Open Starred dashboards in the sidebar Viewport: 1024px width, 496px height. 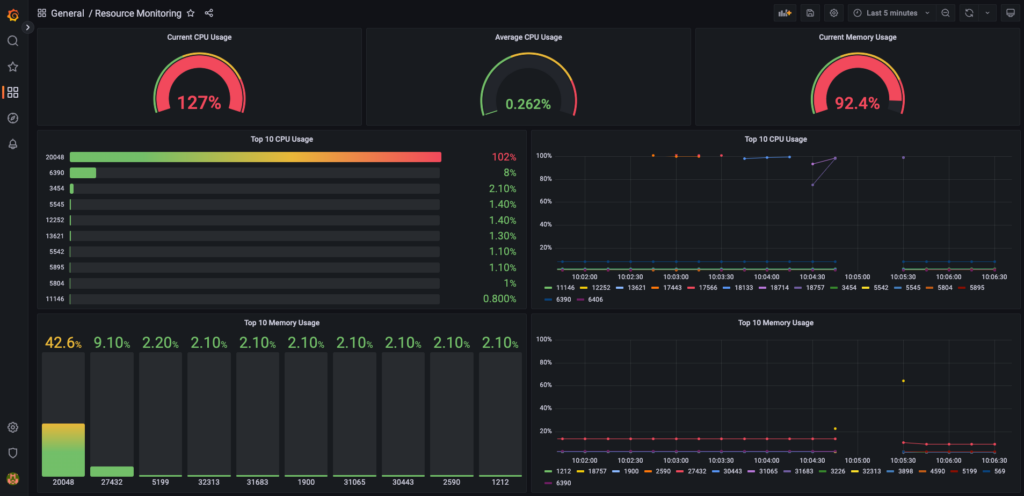[x=12, y=67]
